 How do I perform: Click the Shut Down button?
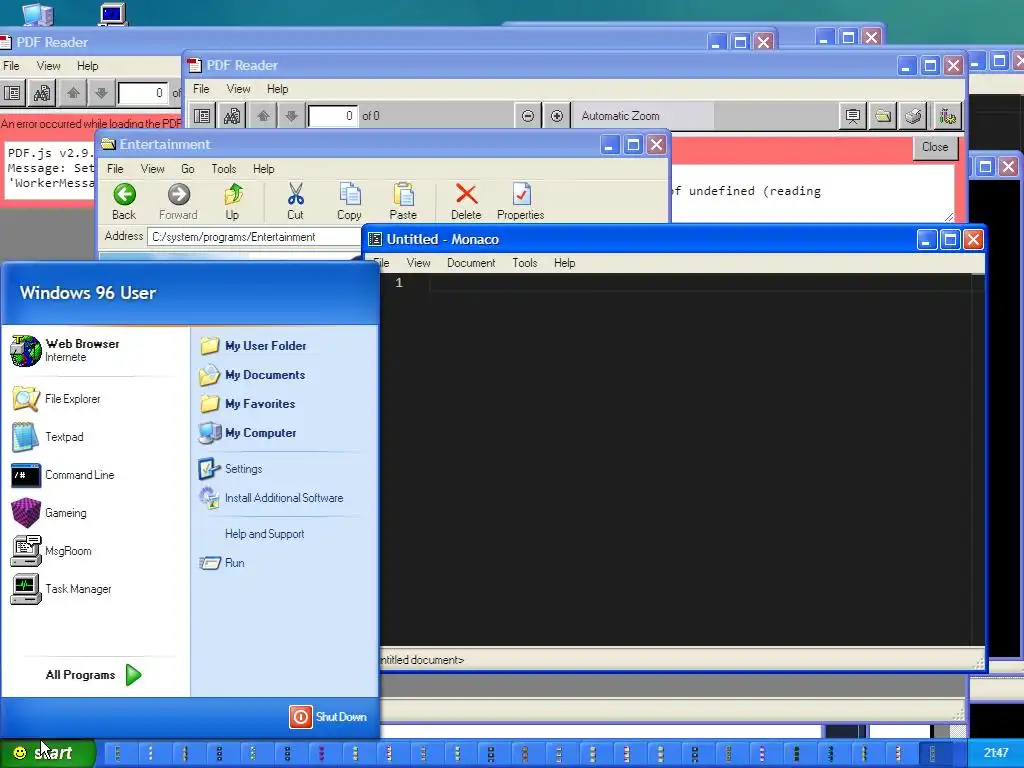pos(328,716)
